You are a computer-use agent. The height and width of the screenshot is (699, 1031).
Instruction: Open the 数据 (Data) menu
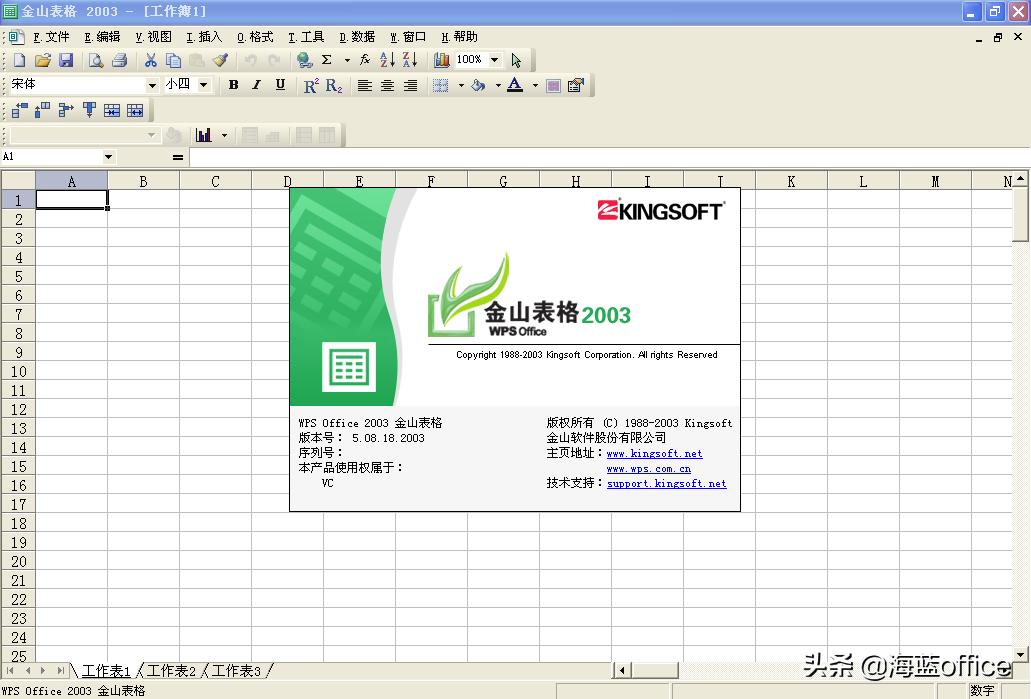357,37
